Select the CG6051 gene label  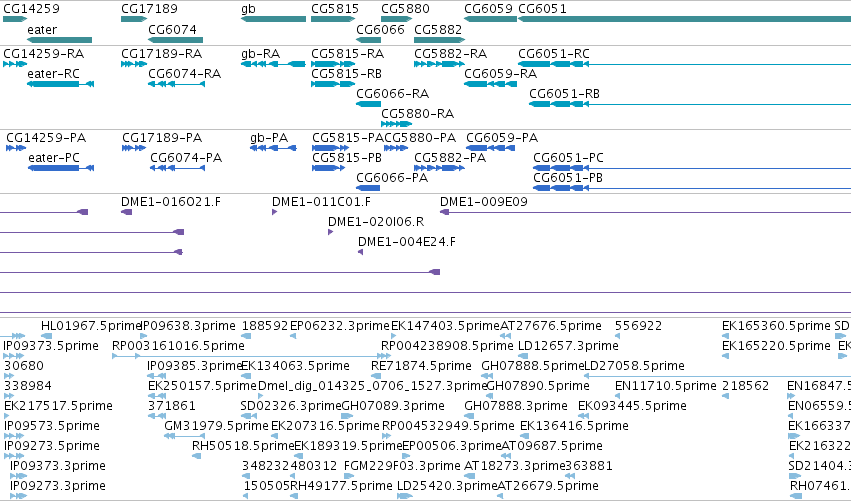543,9
